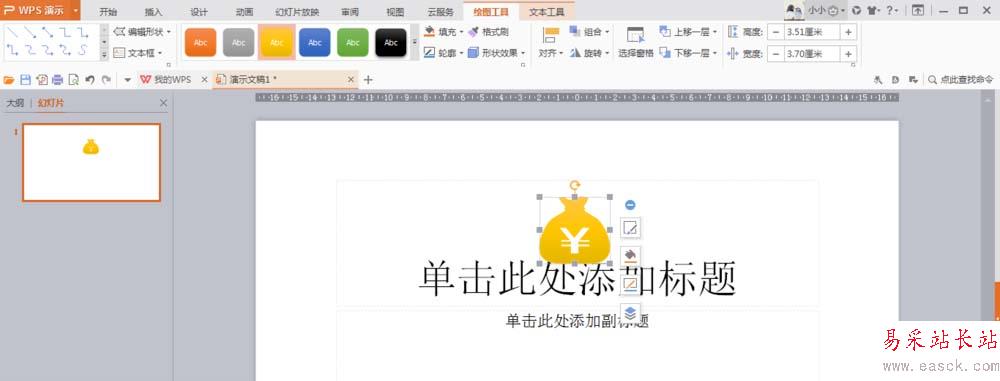Select the gray Abc shape style
Screen dimensions: 1000x381
click(239, 43)
